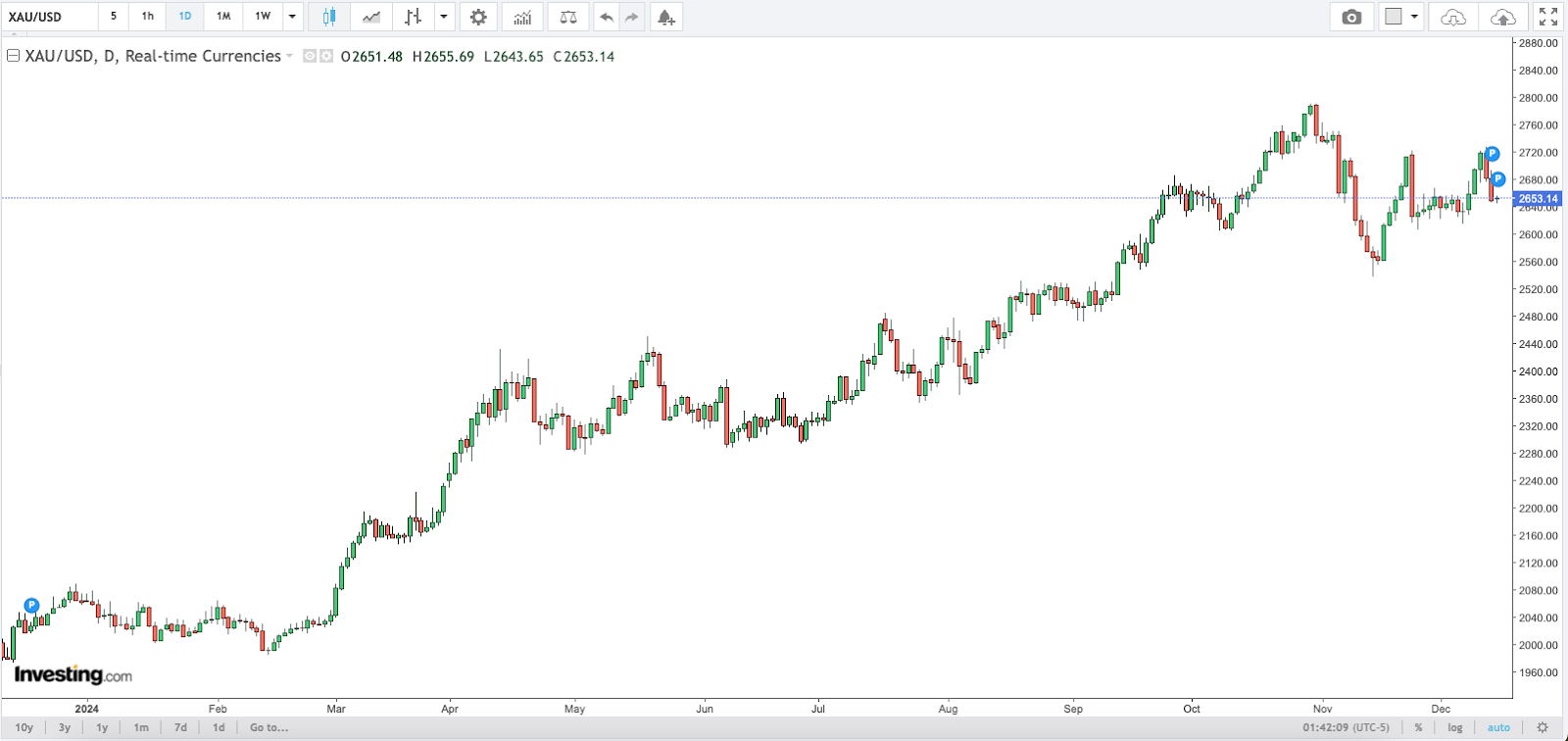This screenshot has height=741, width=1568.
Task: Click the compare symbols scales icon
Action: coord(568,17)
